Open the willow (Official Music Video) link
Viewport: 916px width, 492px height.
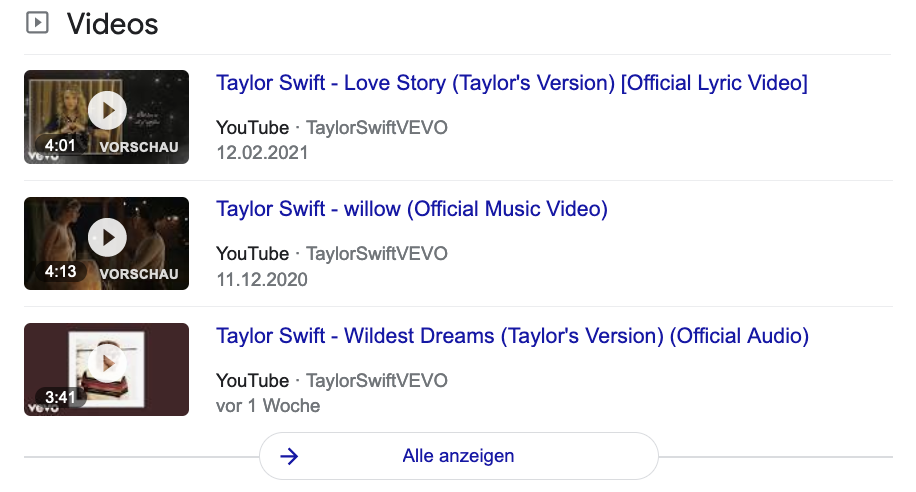pos(411,209)
